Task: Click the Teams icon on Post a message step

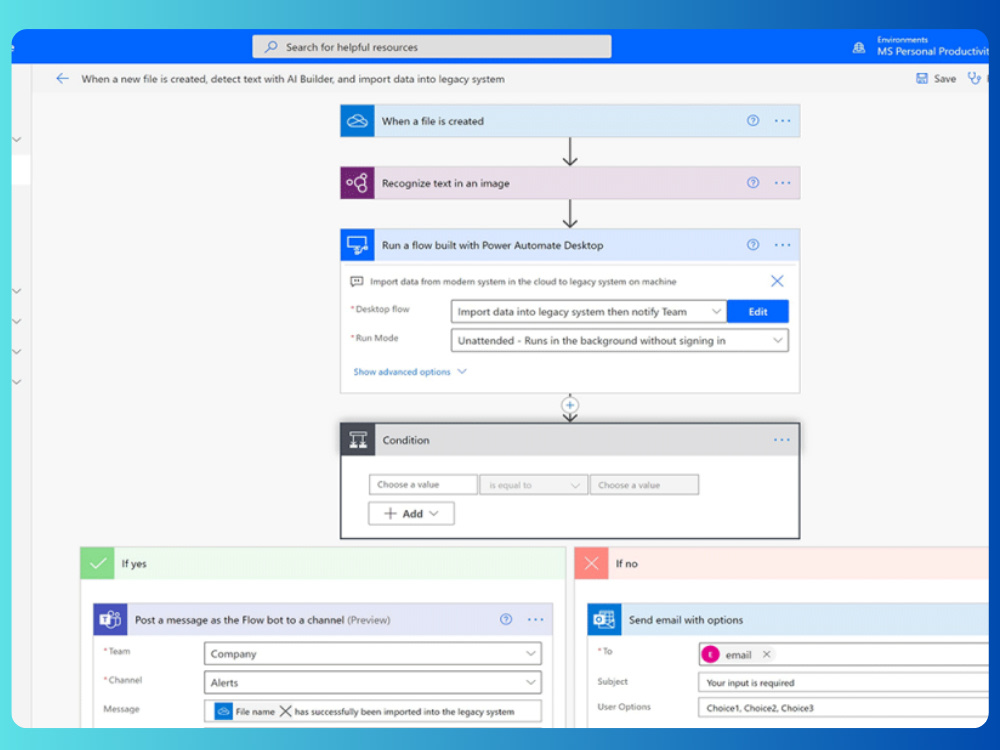Action: point(110,619)
